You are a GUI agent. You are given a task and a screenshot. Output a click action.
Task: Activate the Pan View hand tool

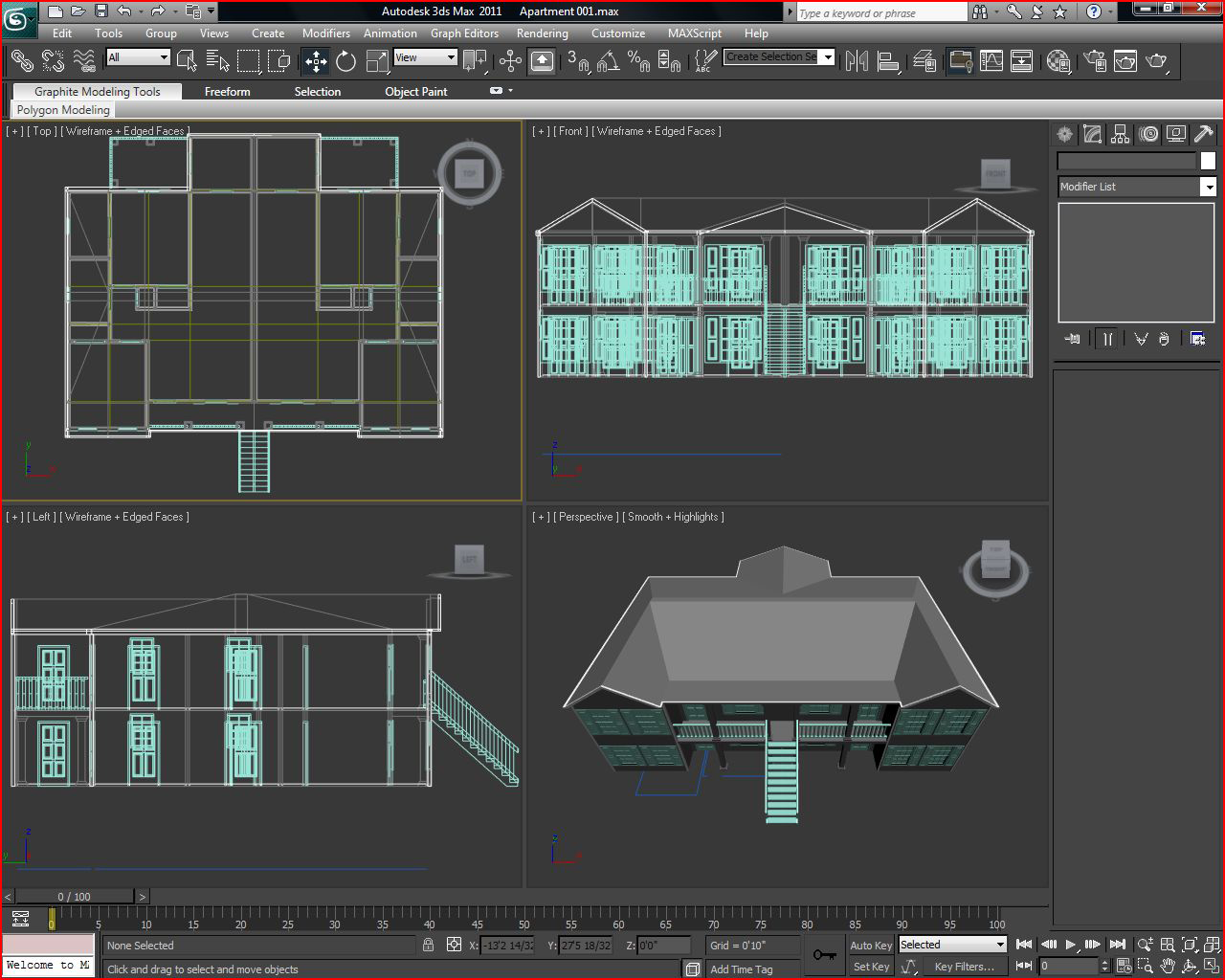1169,967
